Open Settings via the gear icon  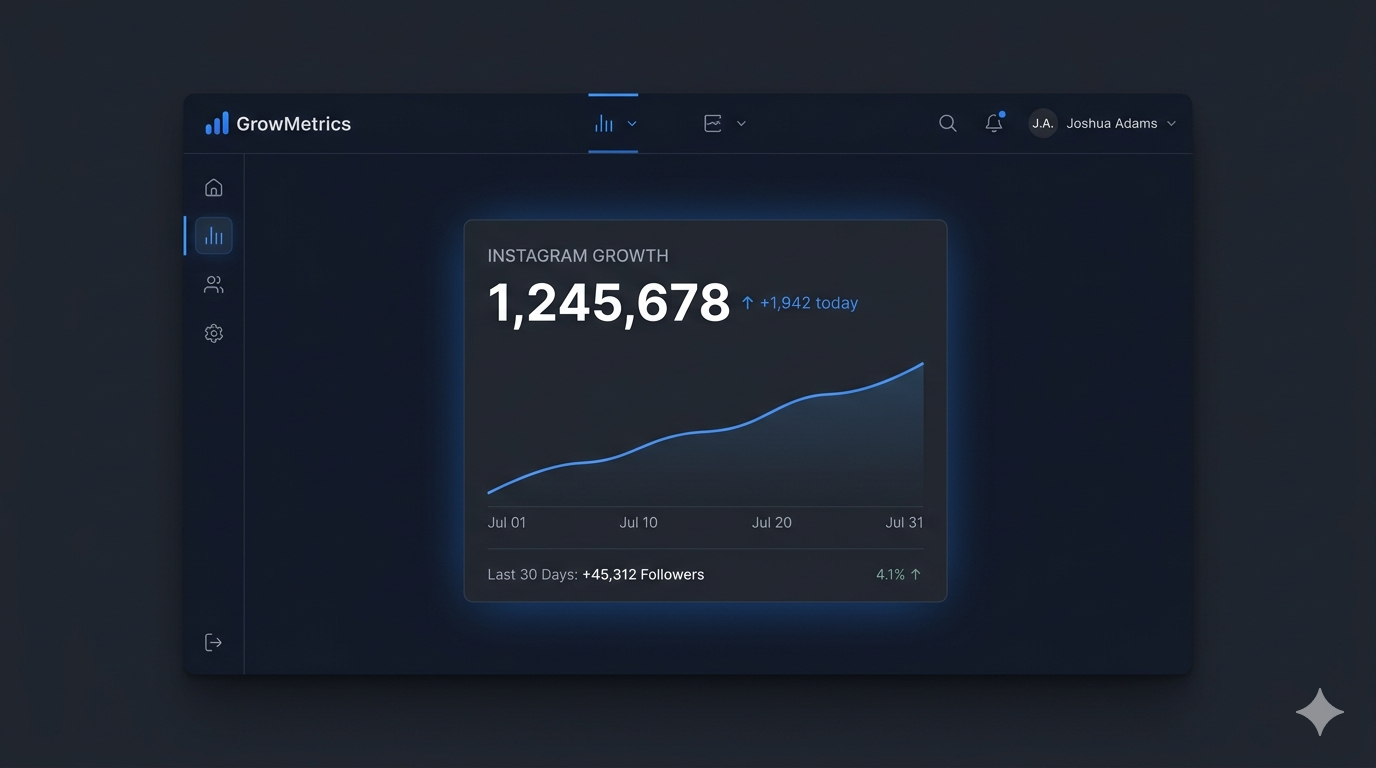click(x=213, y=333)
